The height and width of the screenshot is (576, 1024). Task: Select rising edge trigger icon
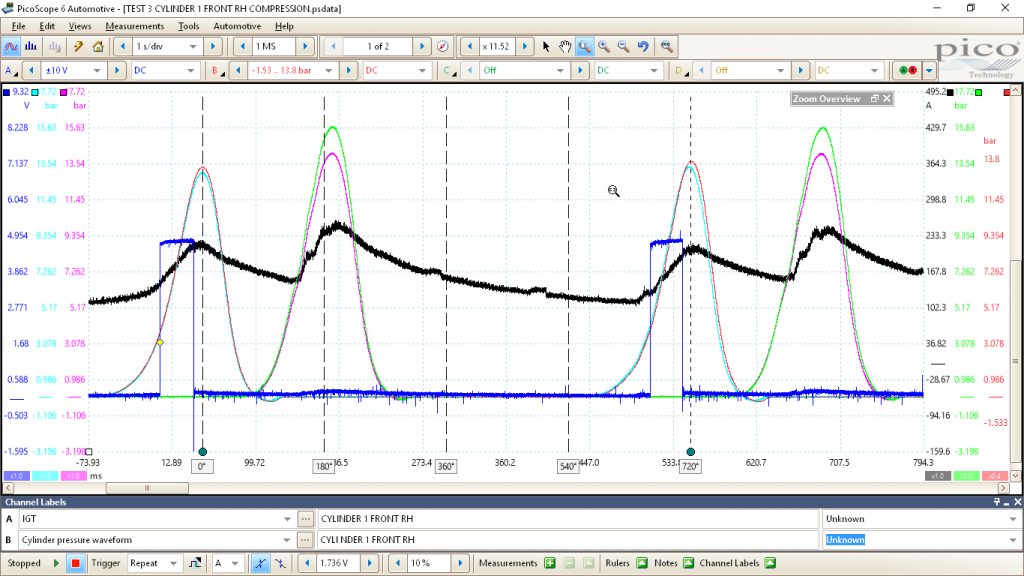click(260, 563)
